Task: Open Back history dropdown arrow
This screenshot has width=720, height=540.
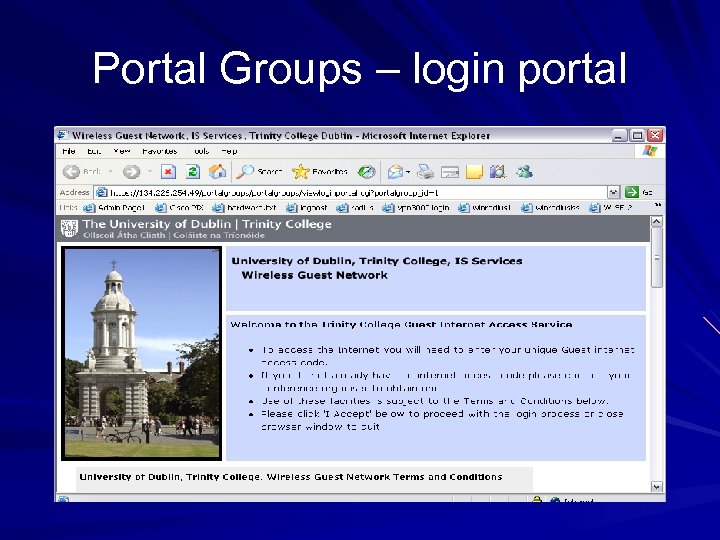Action: tap(111, 172)
